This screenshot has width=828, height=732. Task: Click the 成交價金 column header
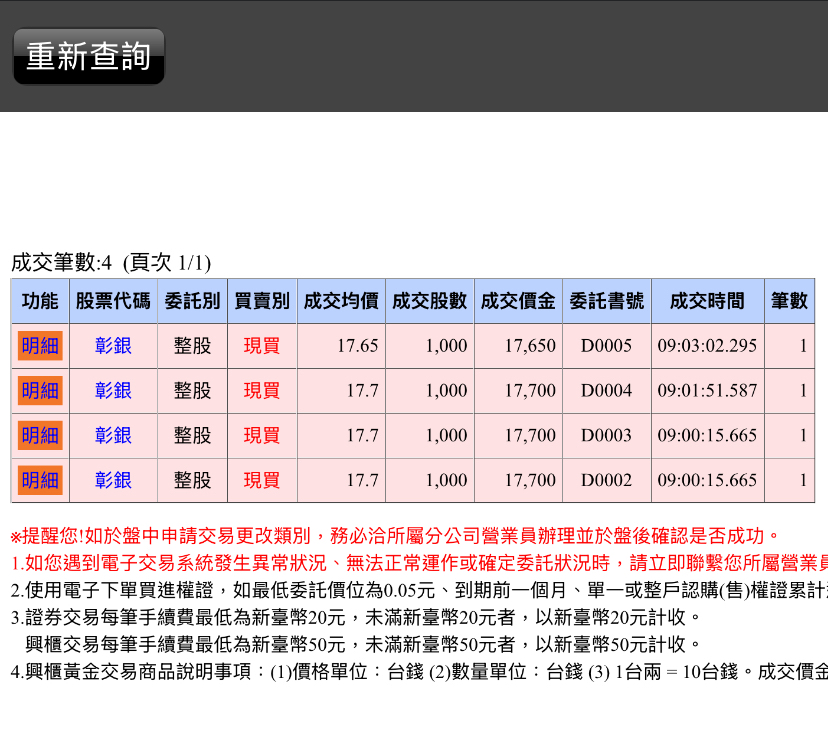[518, 301]
